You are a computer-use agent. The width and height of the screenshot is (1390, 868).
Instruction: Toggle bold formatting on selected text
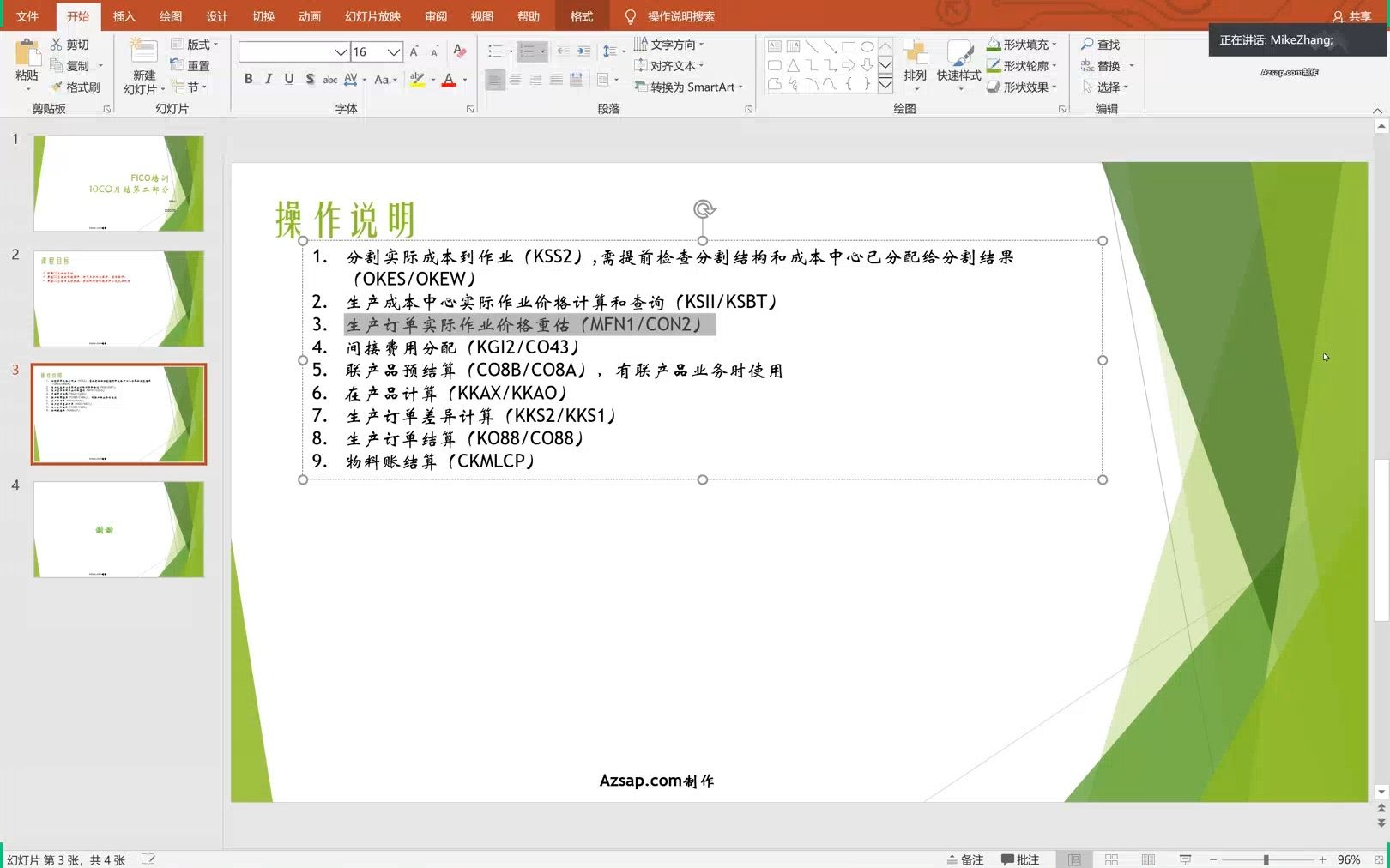click(248, 79)
